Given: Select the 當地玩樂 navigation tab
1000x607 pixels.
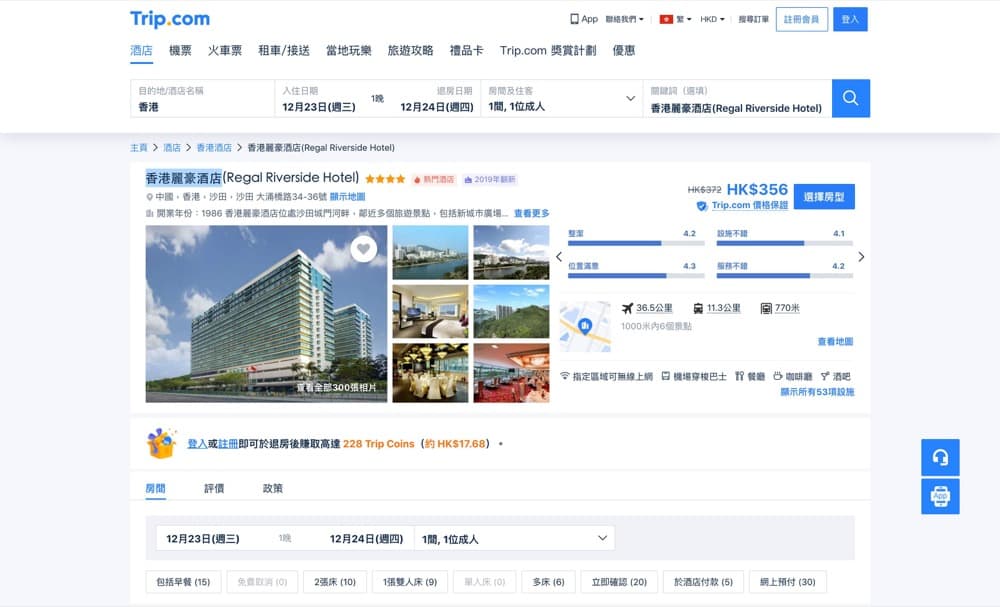Looking at the screenshot, I should tap(348, 50).
